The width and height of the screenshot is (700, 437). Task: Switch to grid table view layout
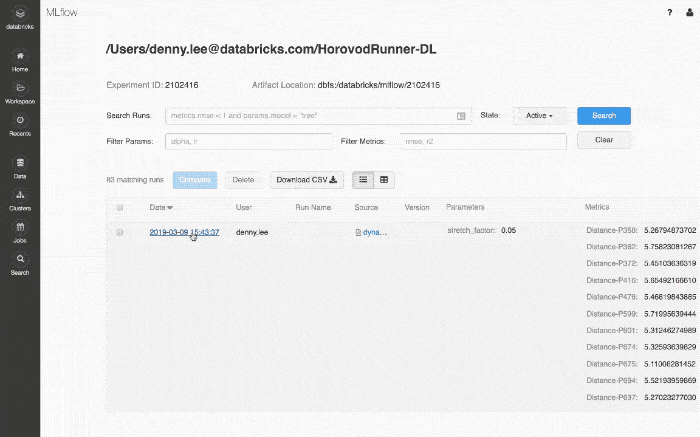(x=384, y=180)
